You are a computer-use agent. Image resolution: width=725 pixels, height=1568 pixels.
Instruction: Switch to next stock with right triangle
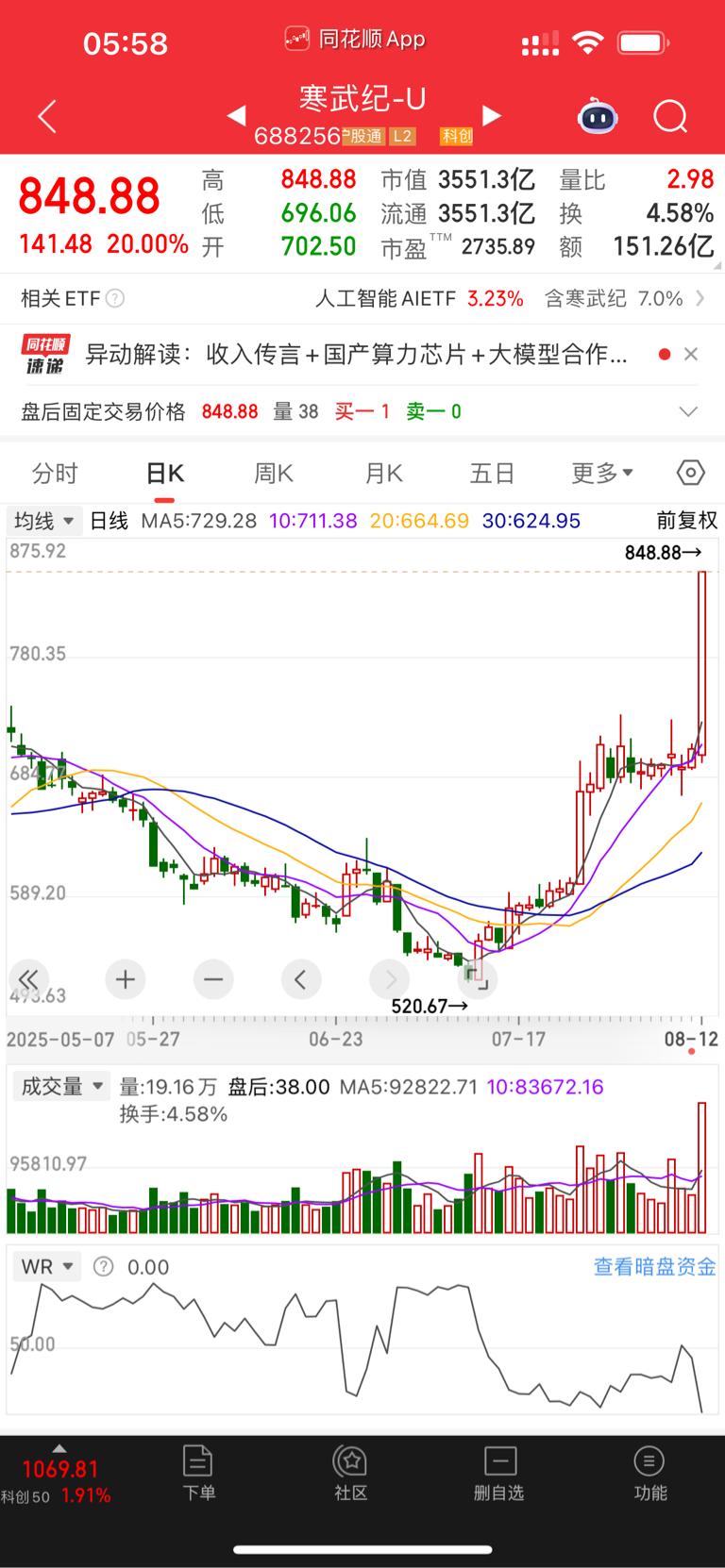[492, 115]
